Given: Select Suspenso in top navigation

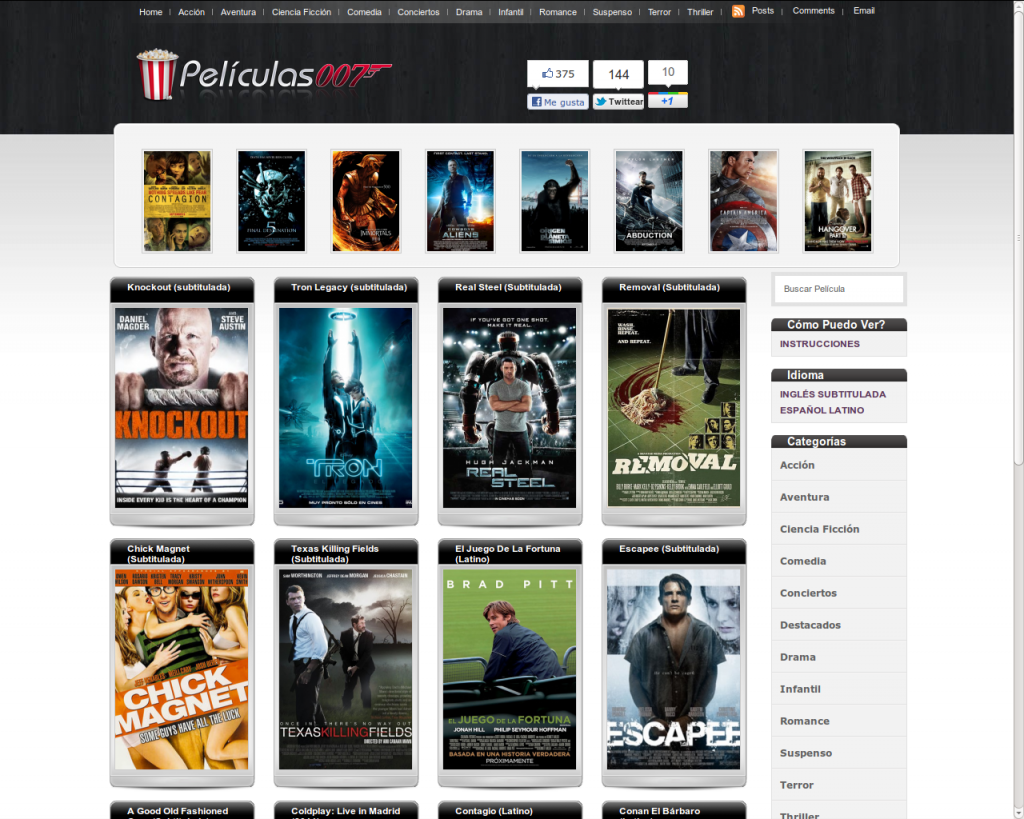Looking at the screenshot, I should click(613, 12).
